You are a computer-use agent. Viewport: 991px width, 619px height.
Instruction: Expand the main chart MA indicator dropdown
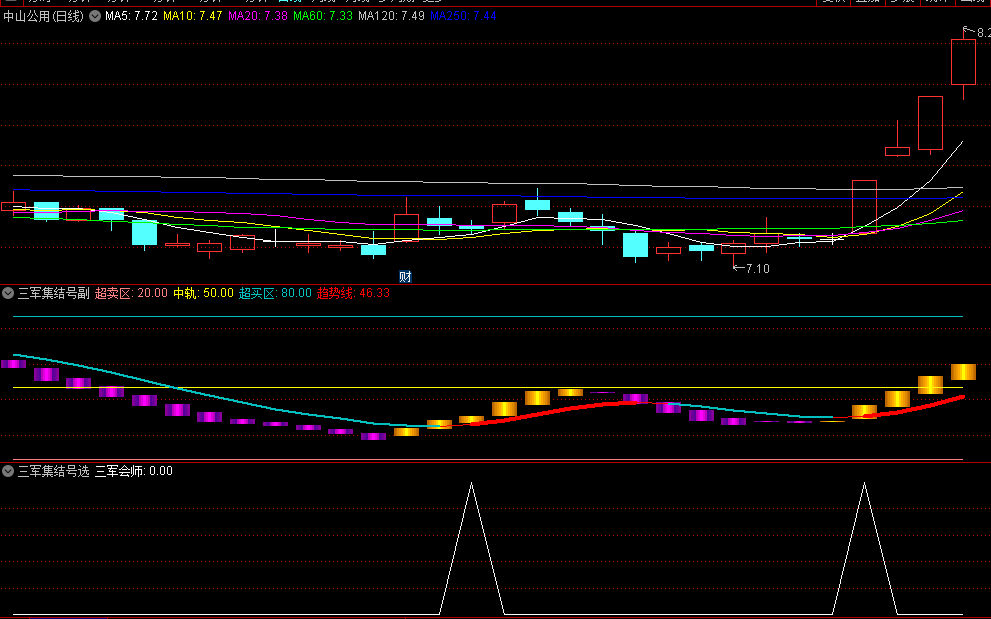click(x=95, y=17)
